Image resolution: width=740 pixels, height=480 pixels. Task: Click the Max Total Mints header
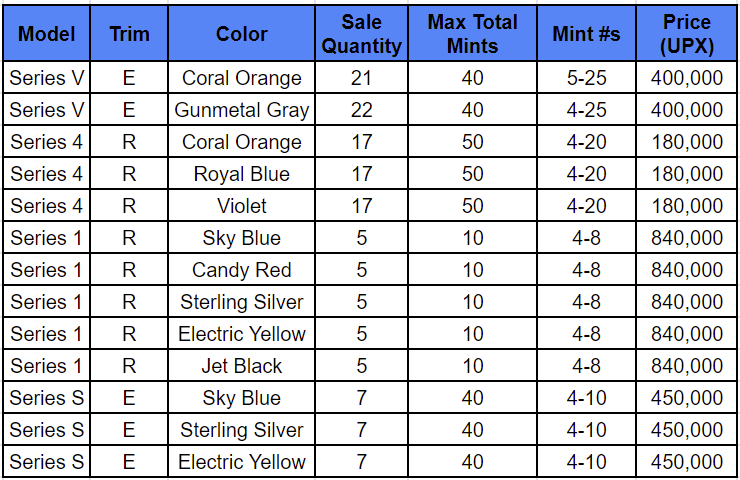click(472, 34)
